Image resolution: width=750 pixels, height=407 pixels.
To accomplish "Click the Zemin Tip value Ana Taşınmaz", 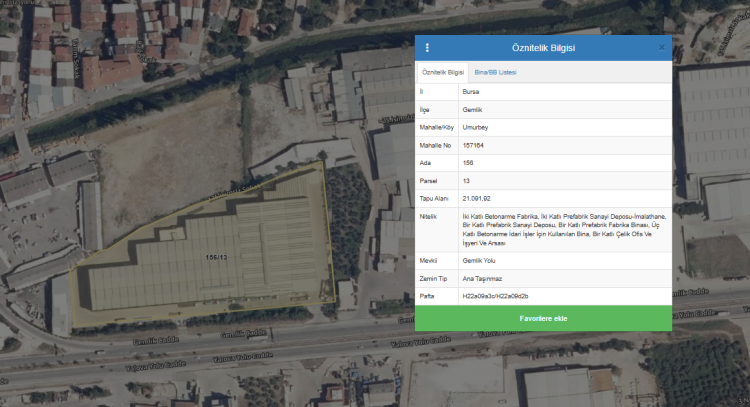I will 482,278.
